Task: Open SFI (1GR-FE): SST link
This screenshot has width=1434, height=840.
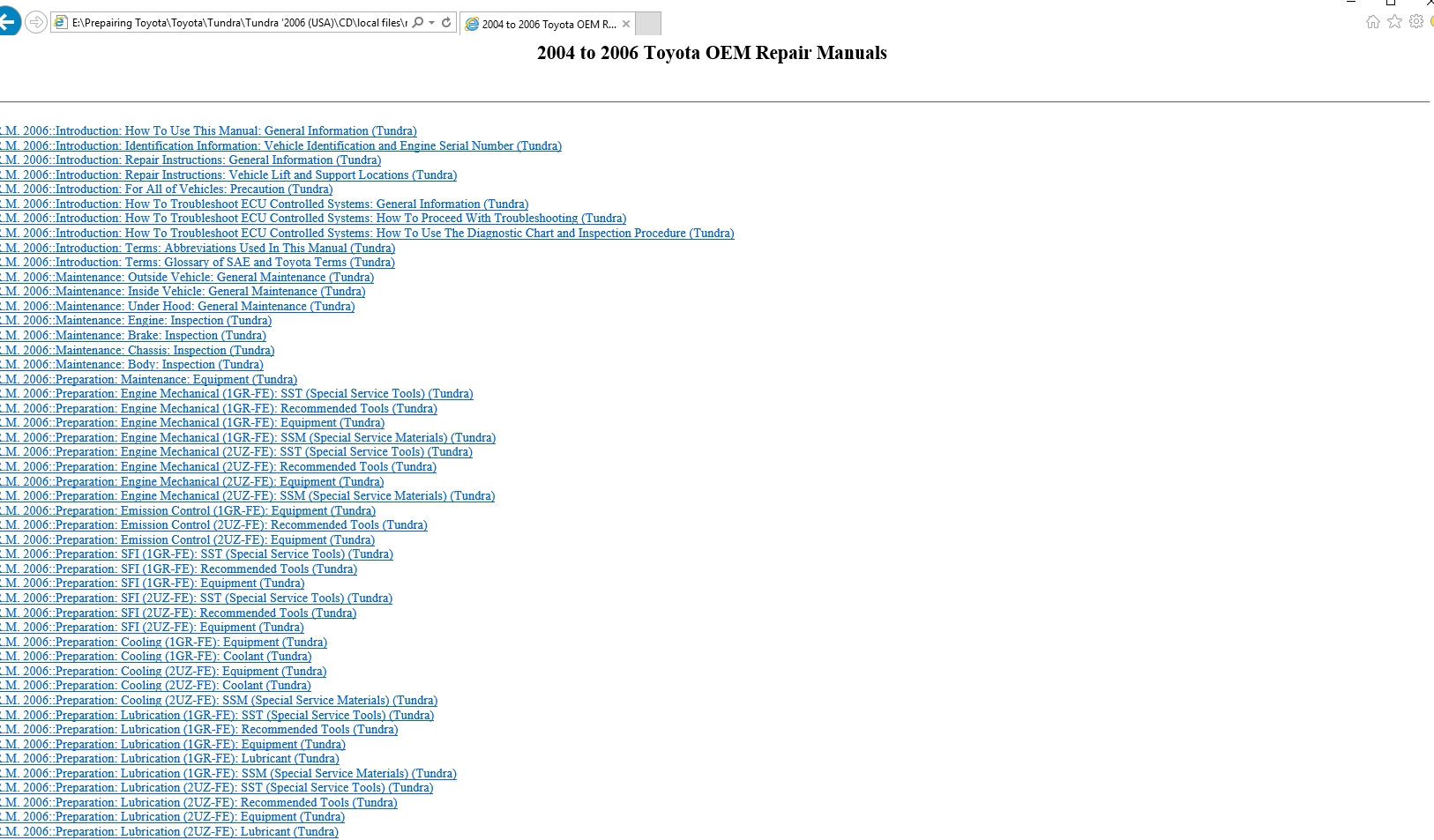Action: coord(197,554)
